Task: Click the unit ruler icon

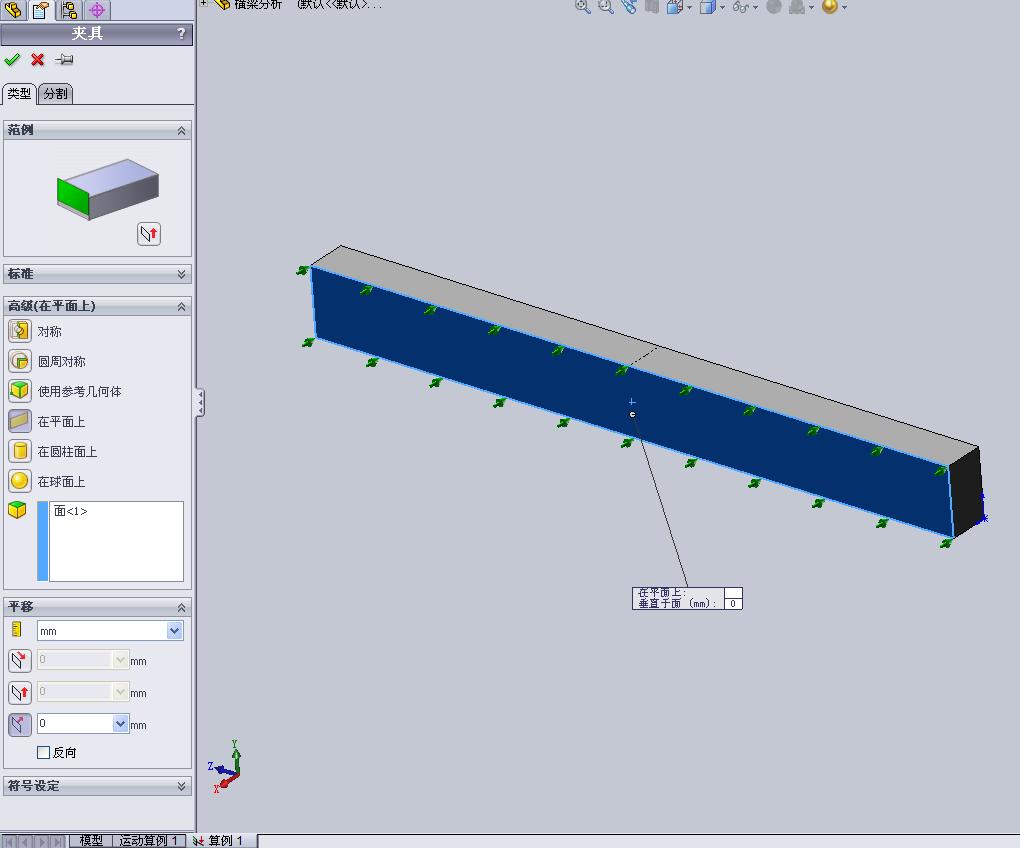Action: pyautogui.click(x=17, y=629)
